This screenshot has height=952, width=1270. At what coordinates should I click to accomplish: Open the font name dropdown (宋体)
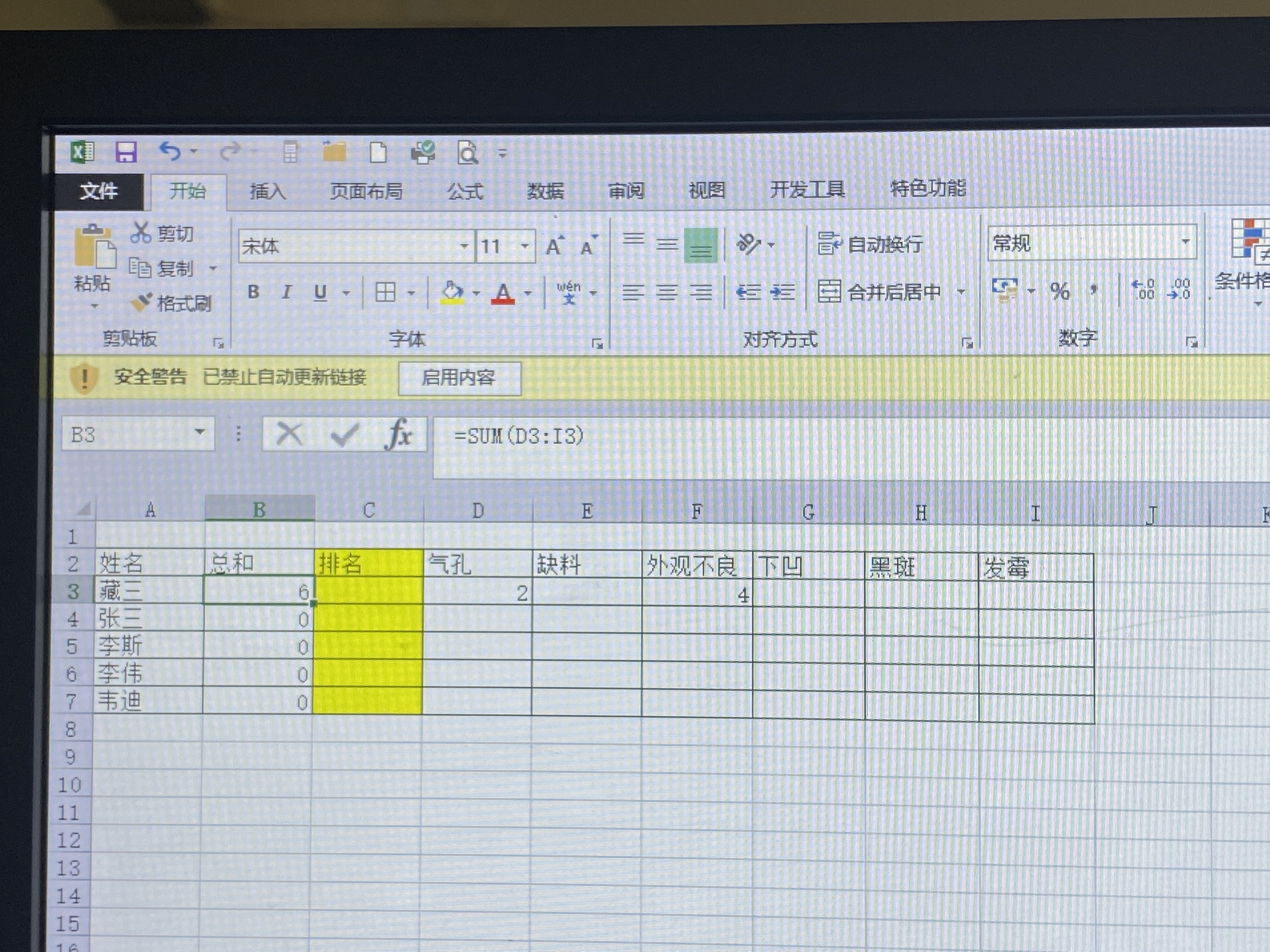(x=464, y=247)
